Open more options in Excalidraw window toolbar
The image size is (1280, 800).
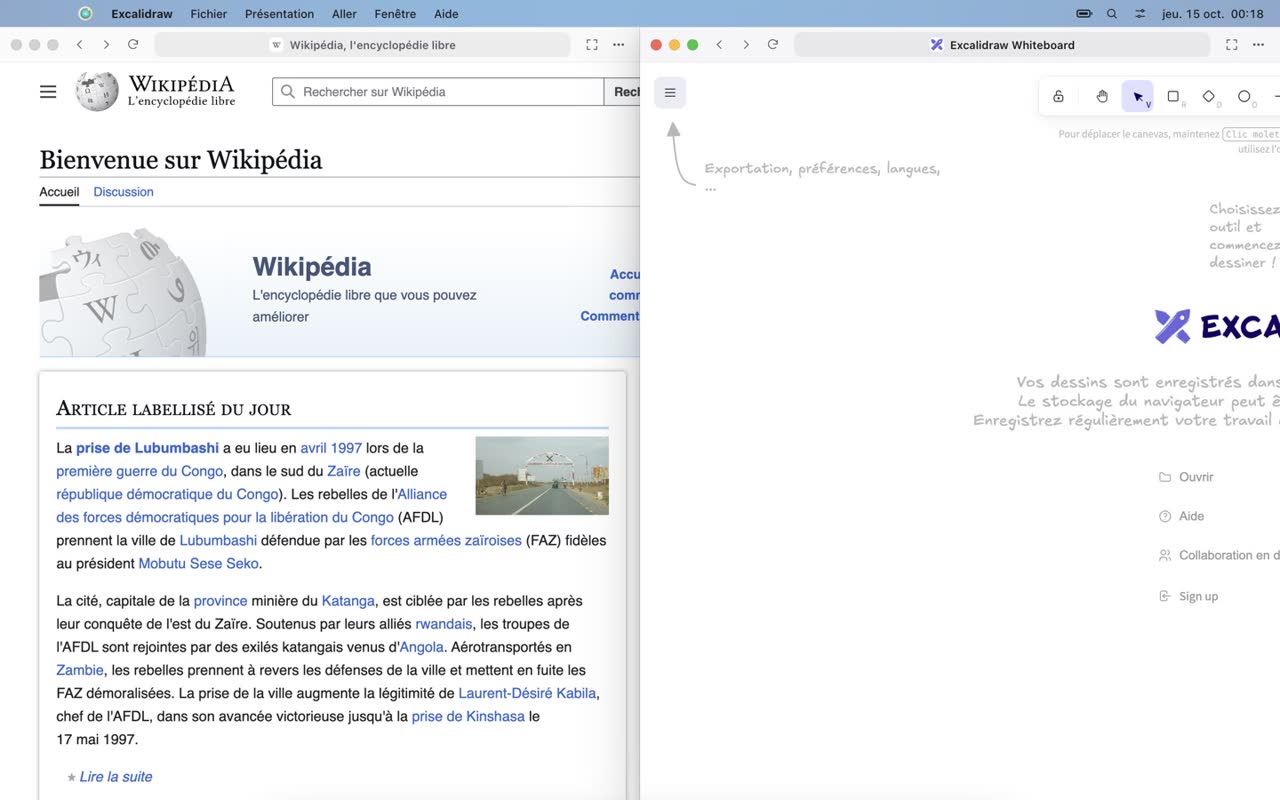click(1259, 45)
